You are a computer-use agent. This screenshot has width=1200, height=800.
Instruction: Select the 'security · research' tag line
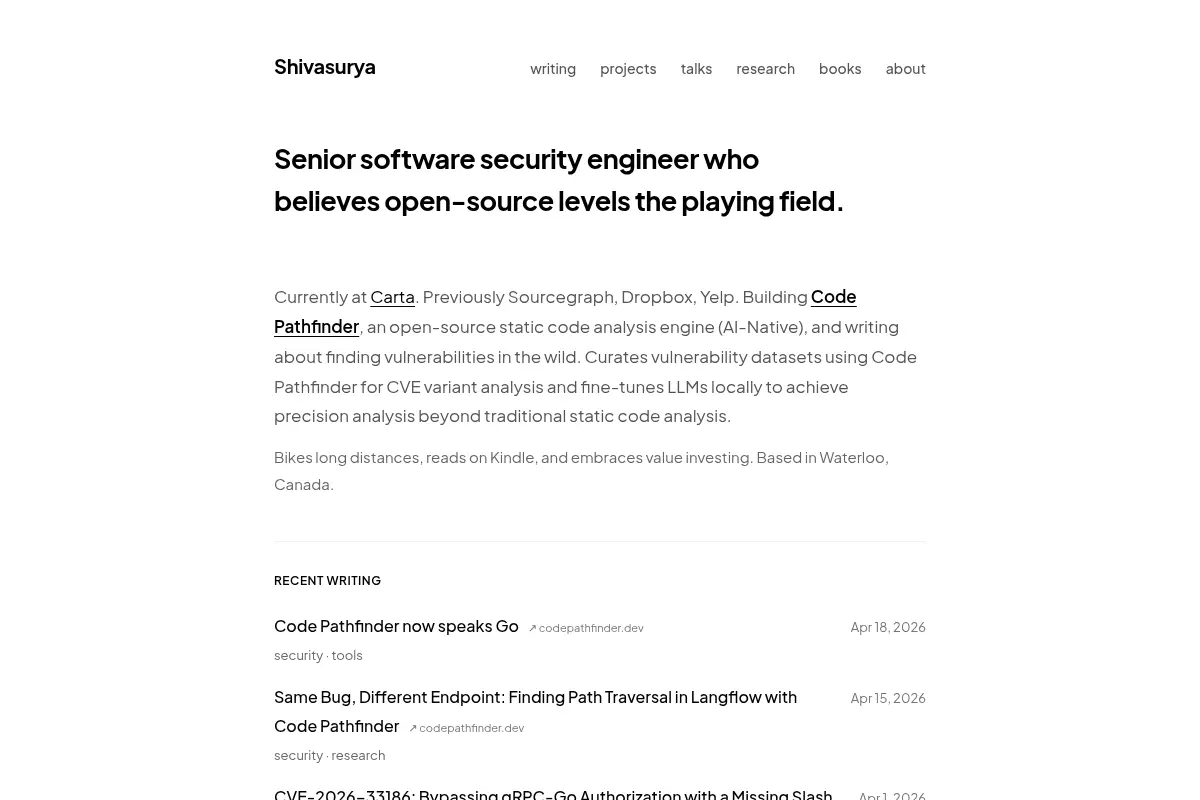pos(329,755)
